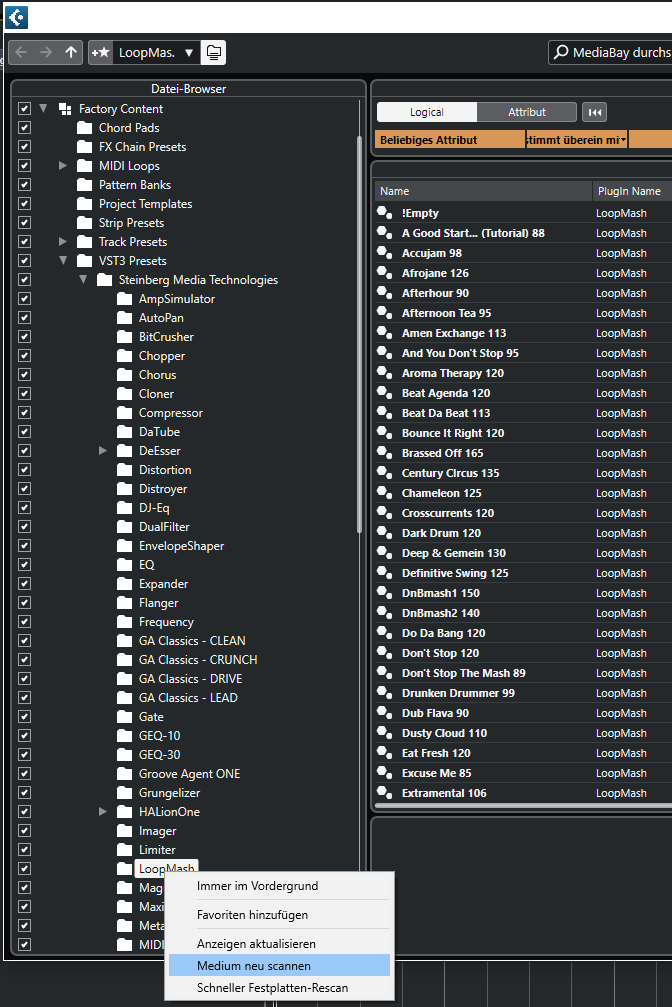672x1007 pixels.
Task: Click the favorites star icon
Action: [x=100, y=53]
